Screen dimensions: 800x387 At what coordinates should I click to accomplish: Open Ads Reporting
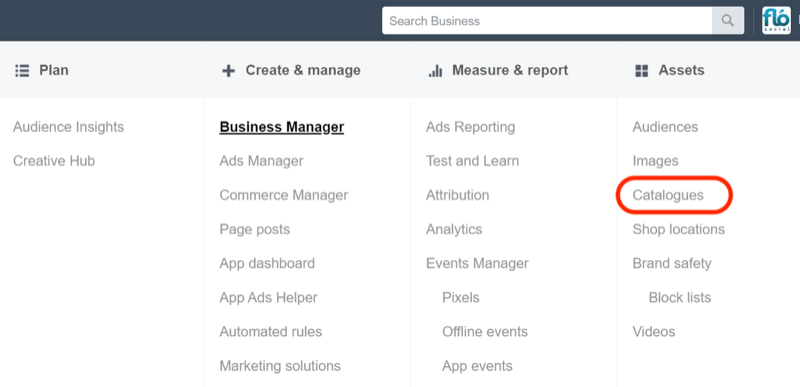click(470, 126)
